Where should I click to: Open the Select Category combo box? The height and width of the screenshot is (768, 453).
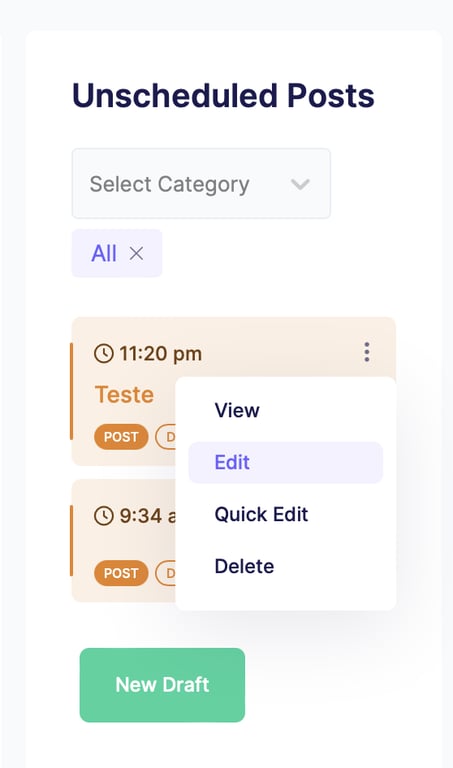[x=201, y=184]
